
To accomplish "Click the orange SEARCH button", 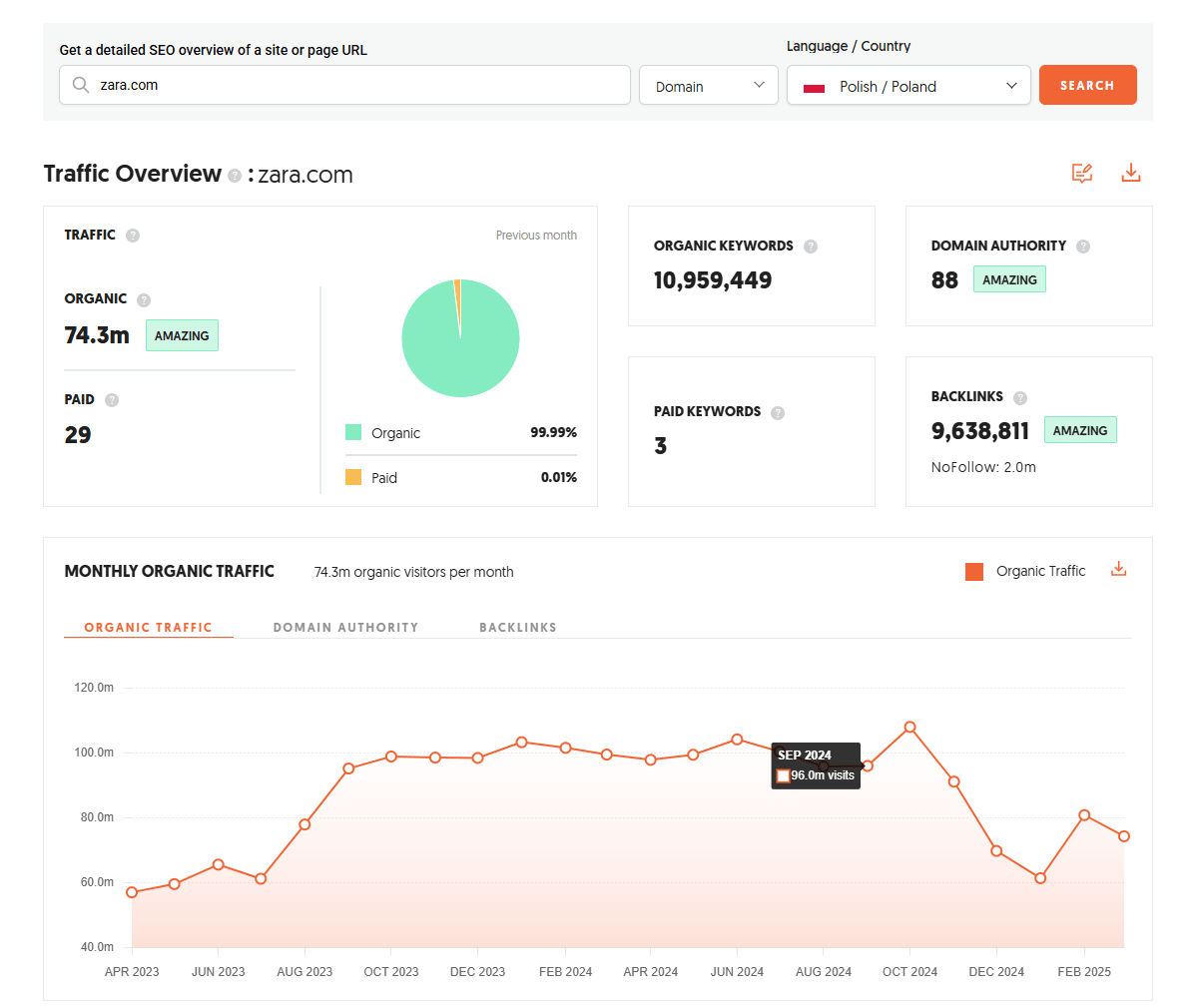I will coord(1088,85).
